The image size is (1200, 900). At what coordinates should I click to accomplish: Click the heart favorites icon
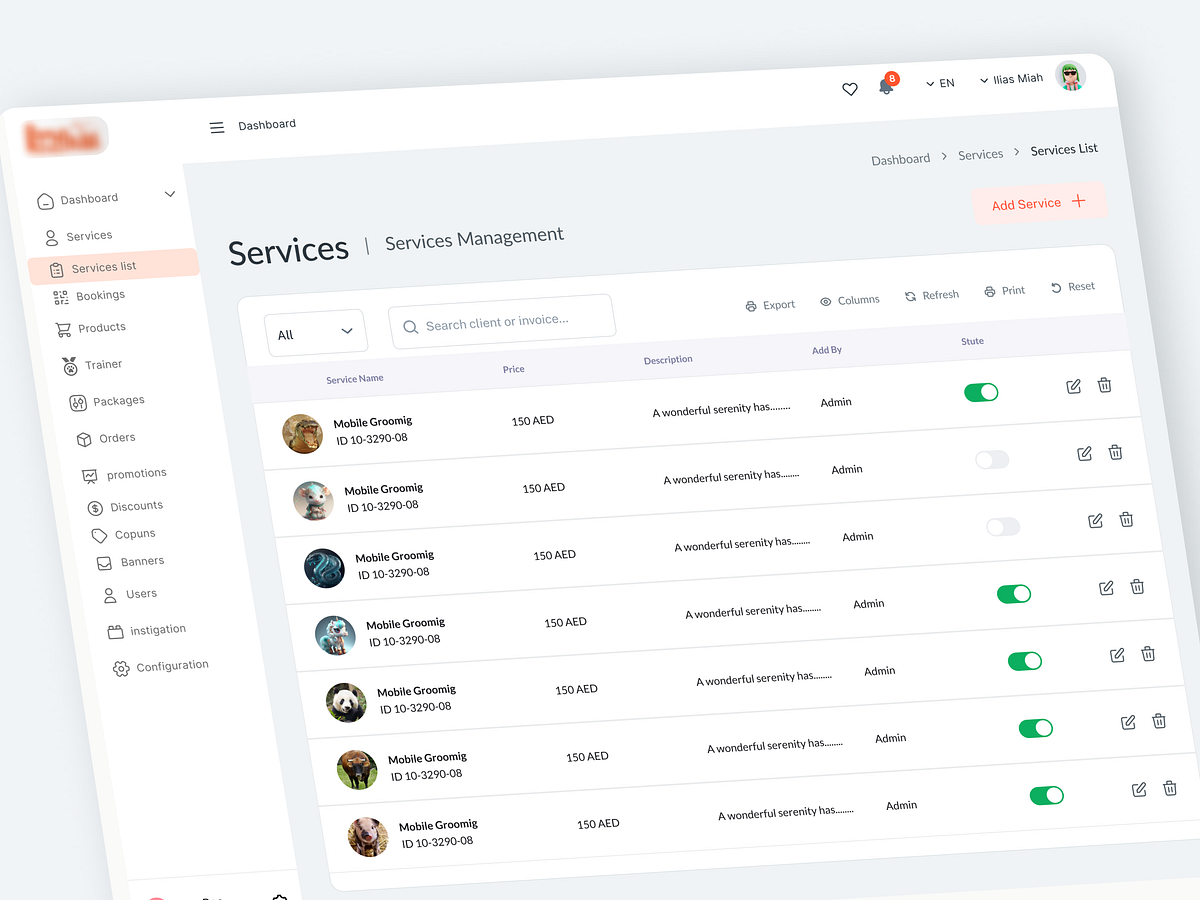pyautogui.click(x=850, y=89)
